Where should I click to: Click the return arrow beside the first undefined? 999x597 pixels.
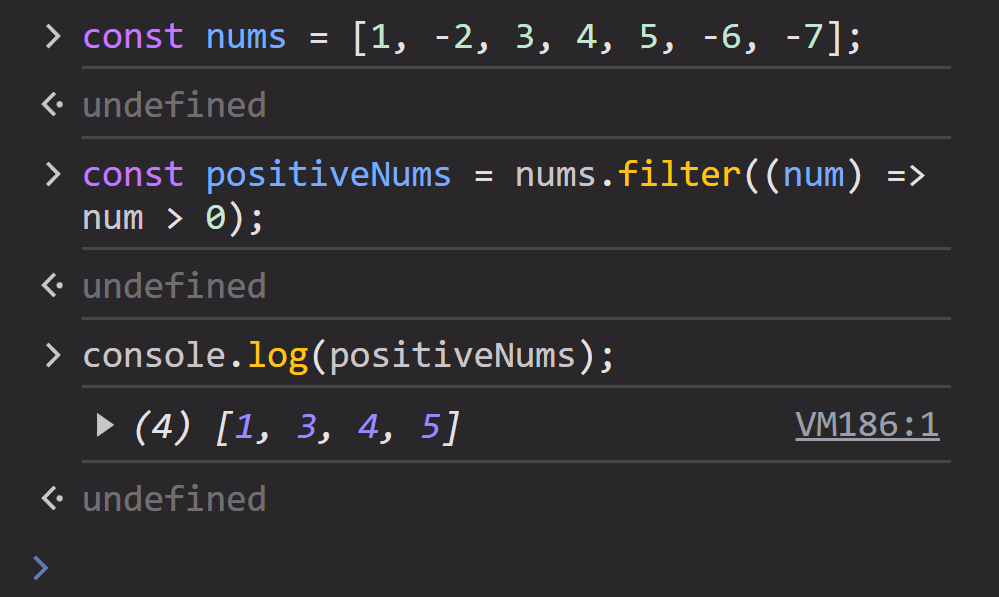52,104
